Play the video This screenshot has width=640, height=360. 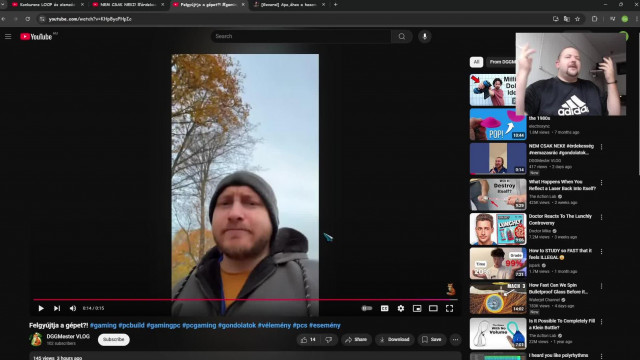[41, 308]
